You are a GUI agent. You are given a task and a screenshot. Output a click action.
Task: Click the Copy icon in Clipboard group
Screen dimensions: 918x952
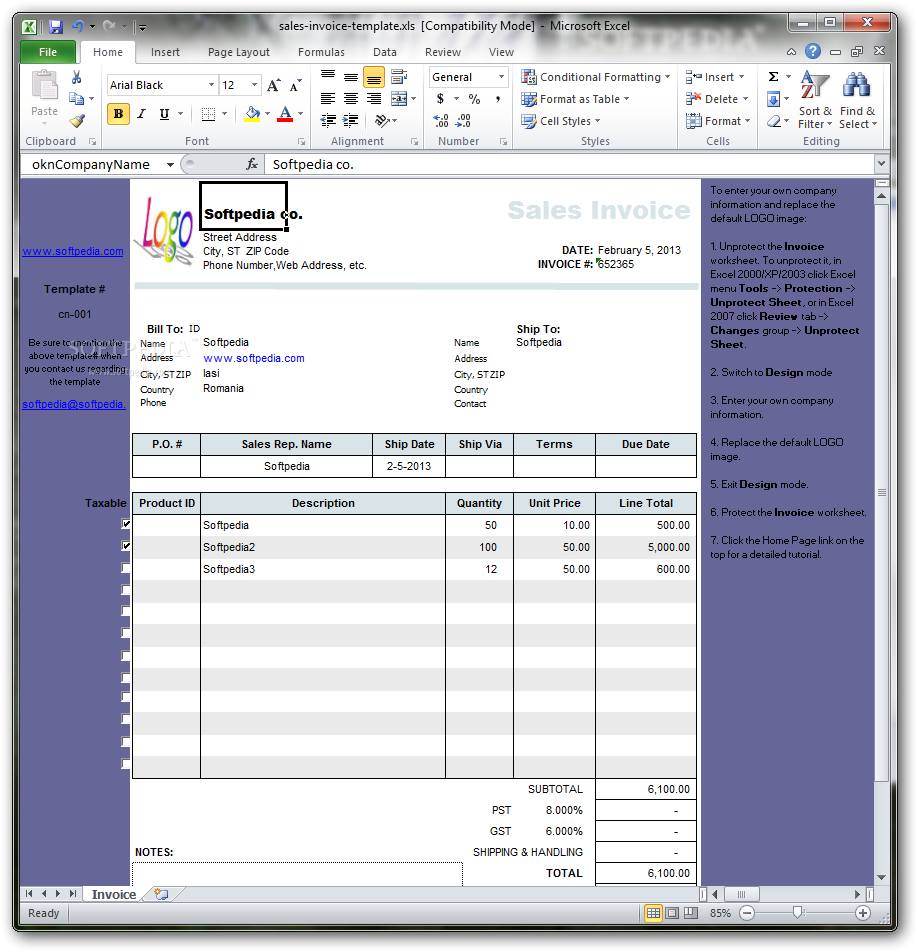click(x=76, y=98)
